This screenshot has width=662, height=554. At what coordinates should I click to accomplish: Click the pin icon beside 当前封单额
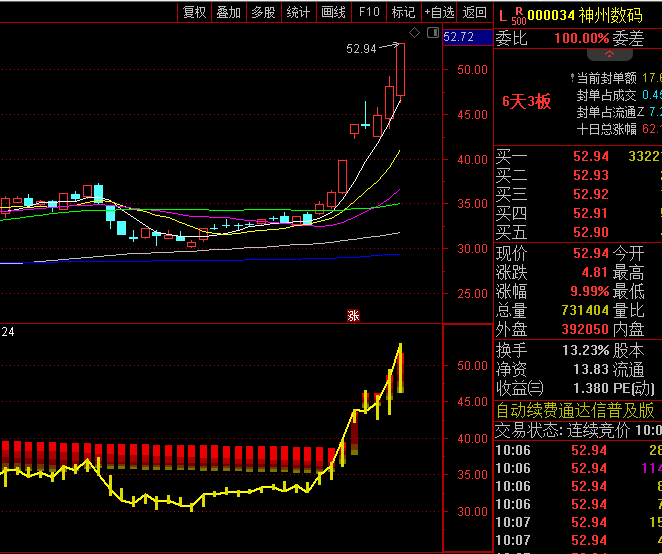(568, 77)
